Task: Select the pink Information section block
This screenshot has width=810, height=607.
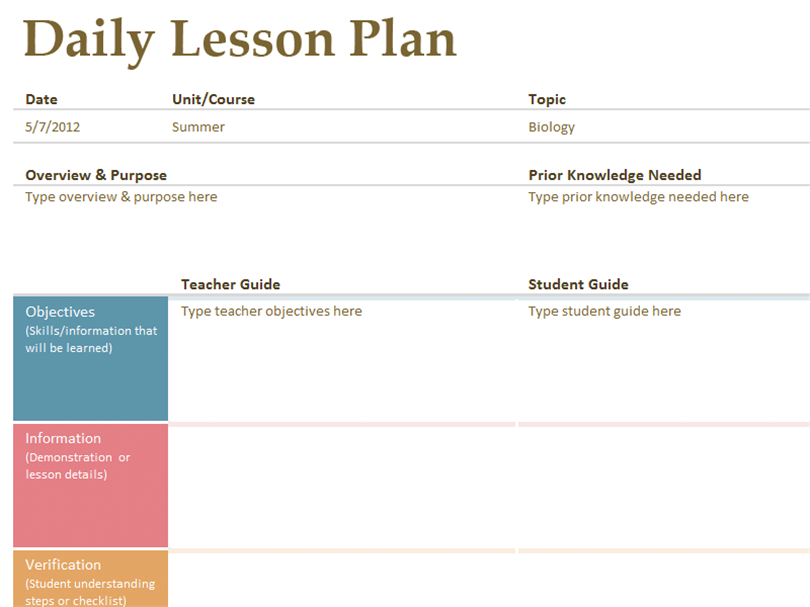Action: point(90,485)
